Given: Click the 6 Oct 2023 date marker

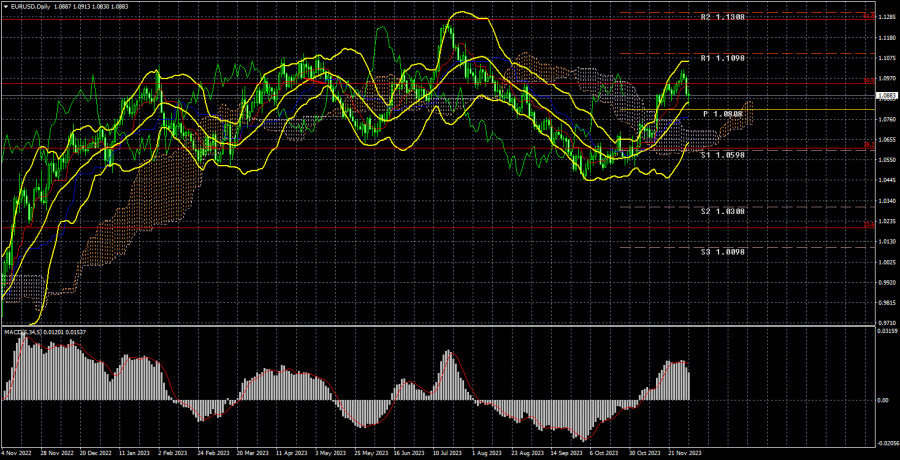Looking at the screenshot, I should coord(602,452).
